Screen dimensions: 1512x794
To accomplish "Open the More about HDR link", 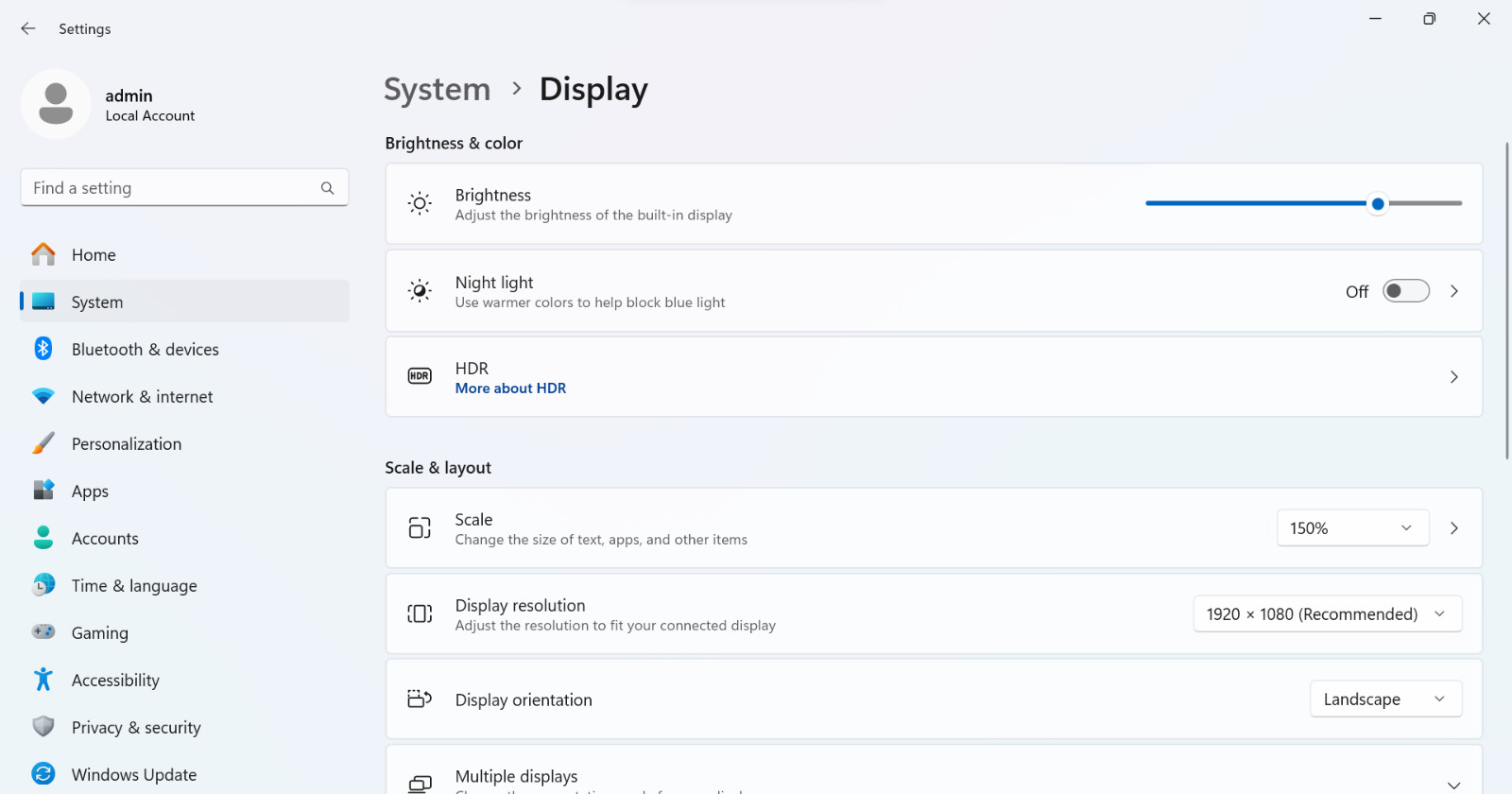I will pos(510,388).
